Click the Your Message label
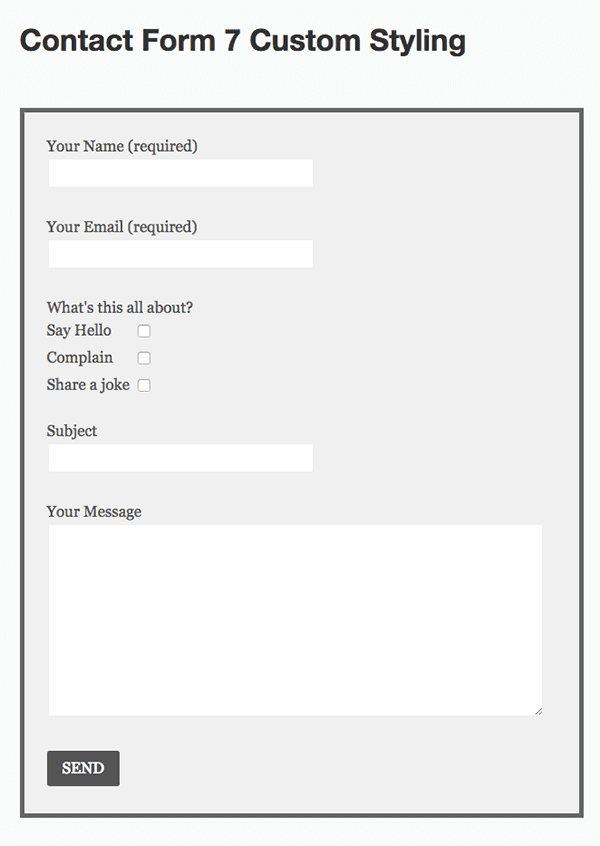The image size is (600, 846). pyautogui.click(x=94, y=511)
